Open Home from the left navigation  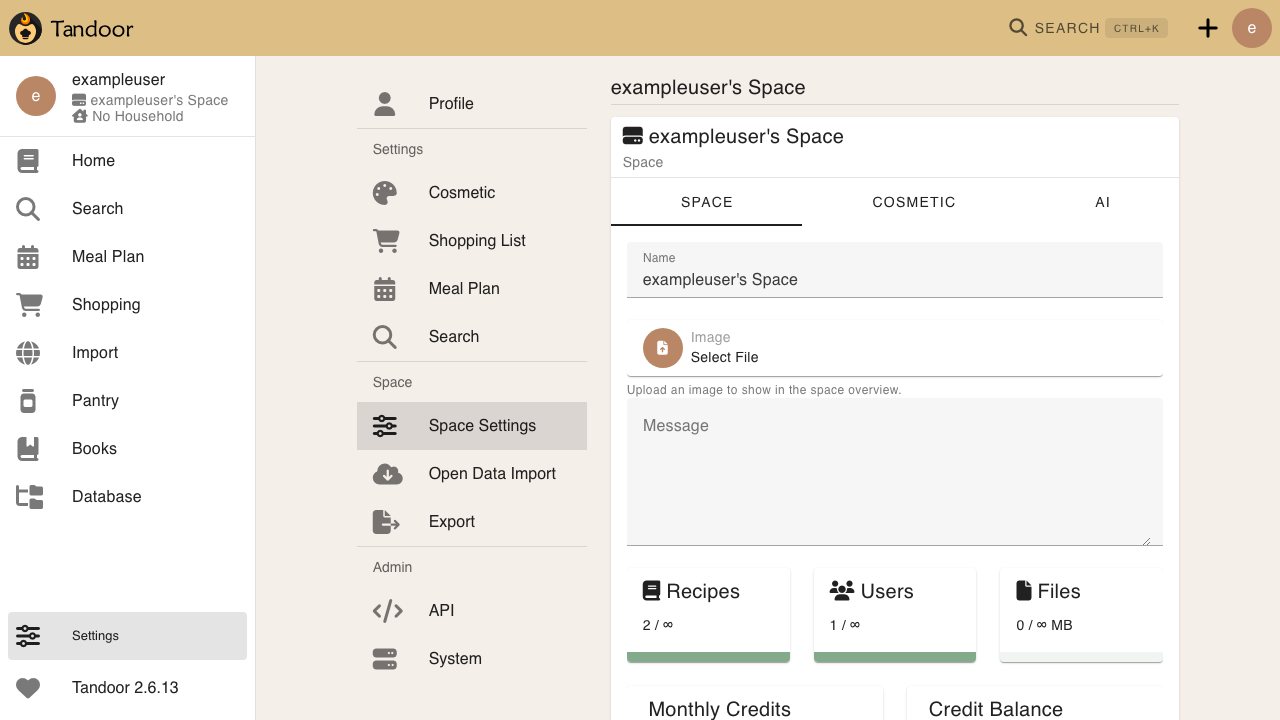pos(94,161)
